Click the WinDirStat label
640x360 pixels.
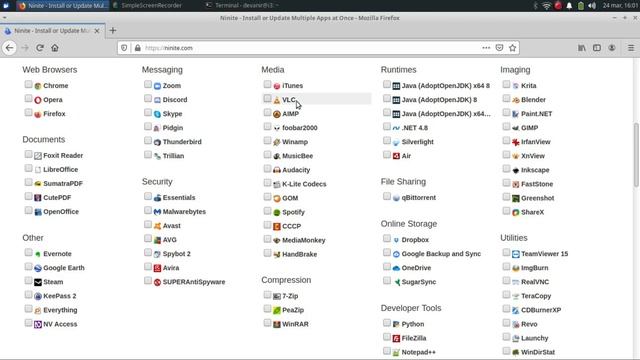[538, 352]
